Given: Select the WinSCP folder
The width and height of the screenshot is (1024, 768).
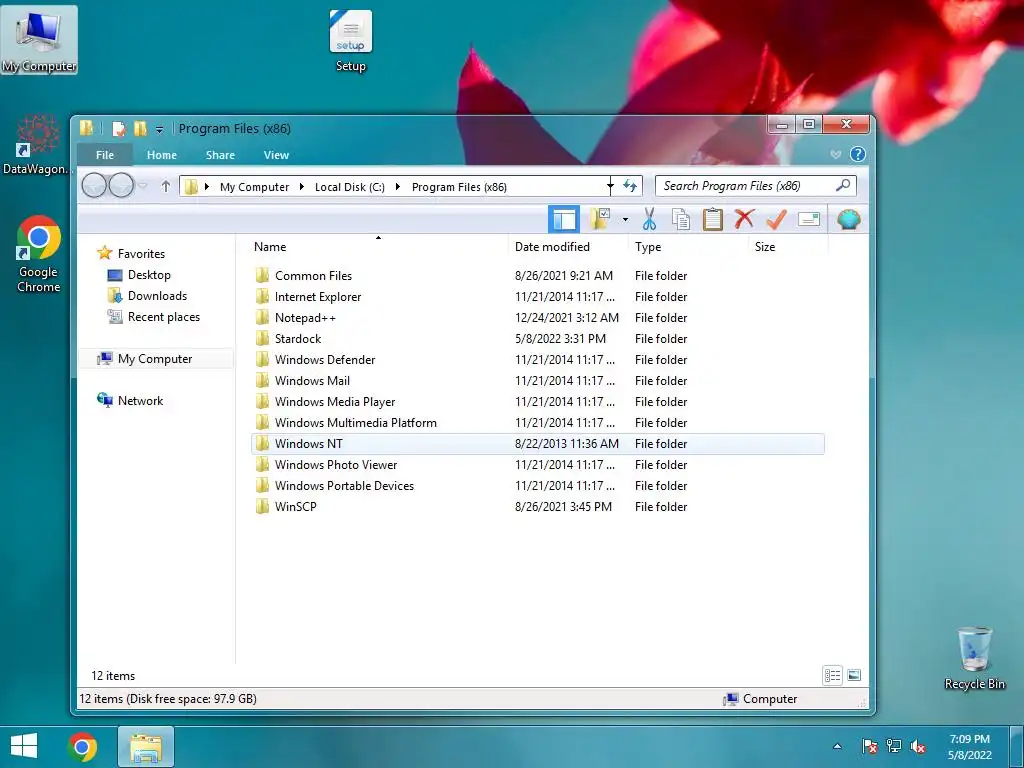Looking at the screenshot, I should coord(537,506).
